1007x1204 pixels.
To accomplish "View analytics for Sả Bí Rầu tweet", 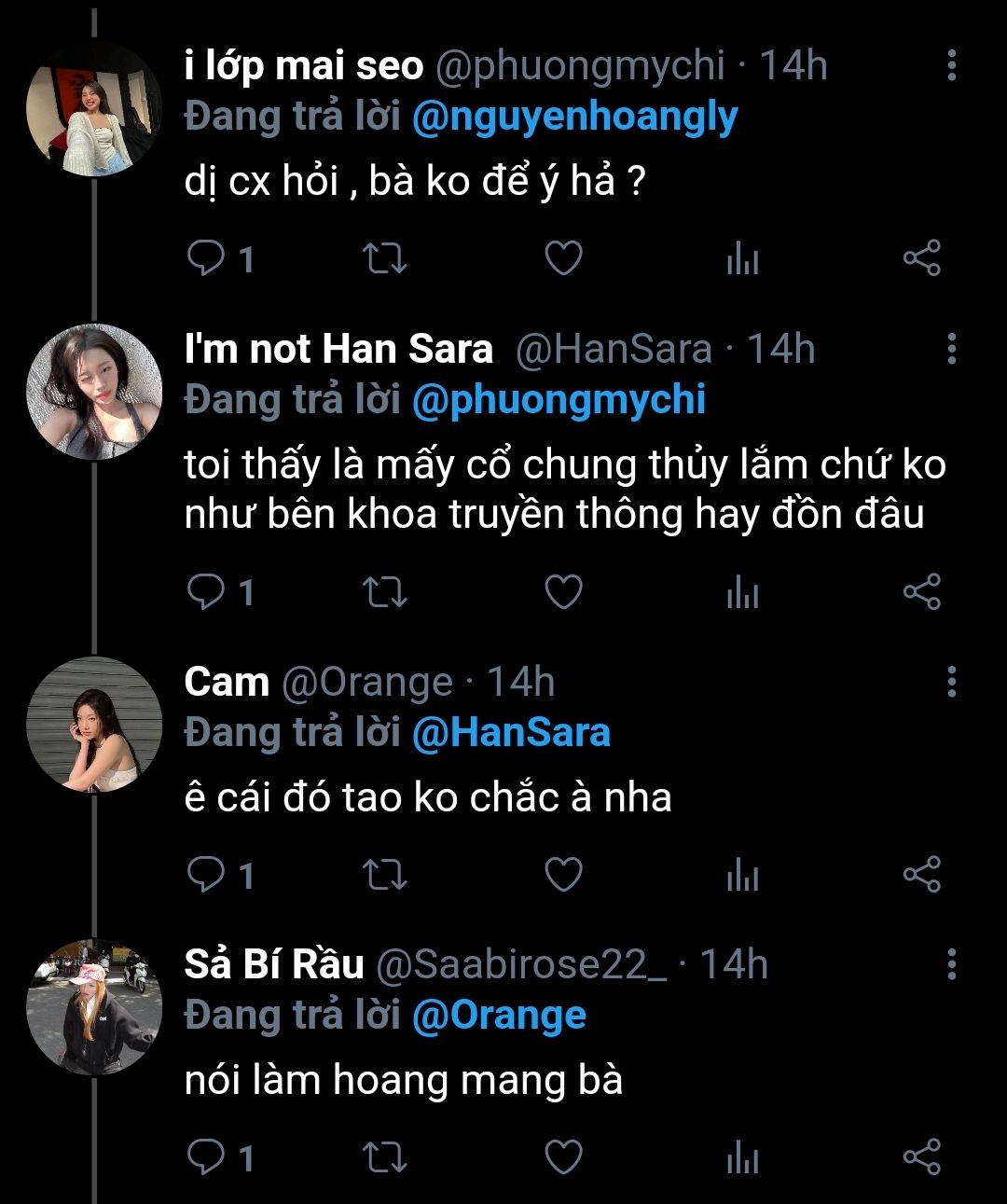I will click(x=742, y=1158).
